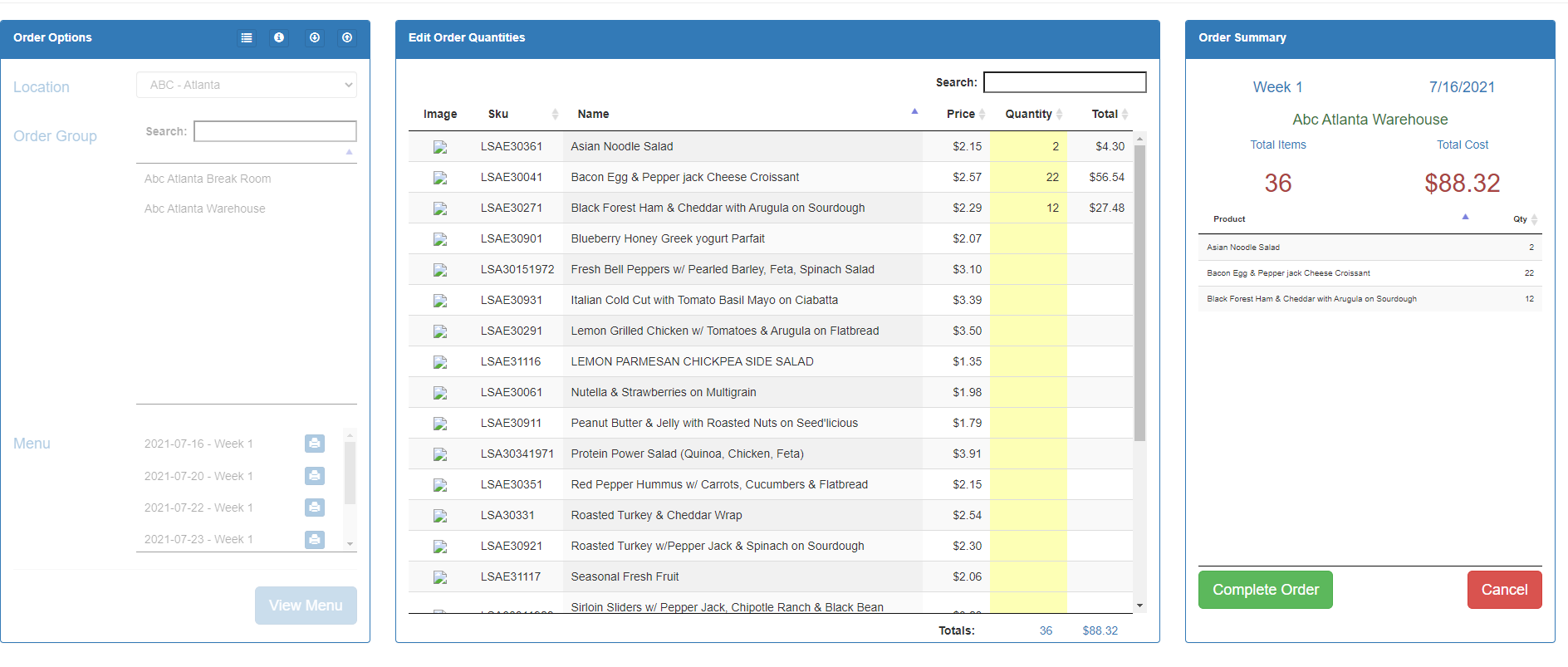
Task: Edit quantity for Asian Noodle Salad
Action: point(1028,146)
